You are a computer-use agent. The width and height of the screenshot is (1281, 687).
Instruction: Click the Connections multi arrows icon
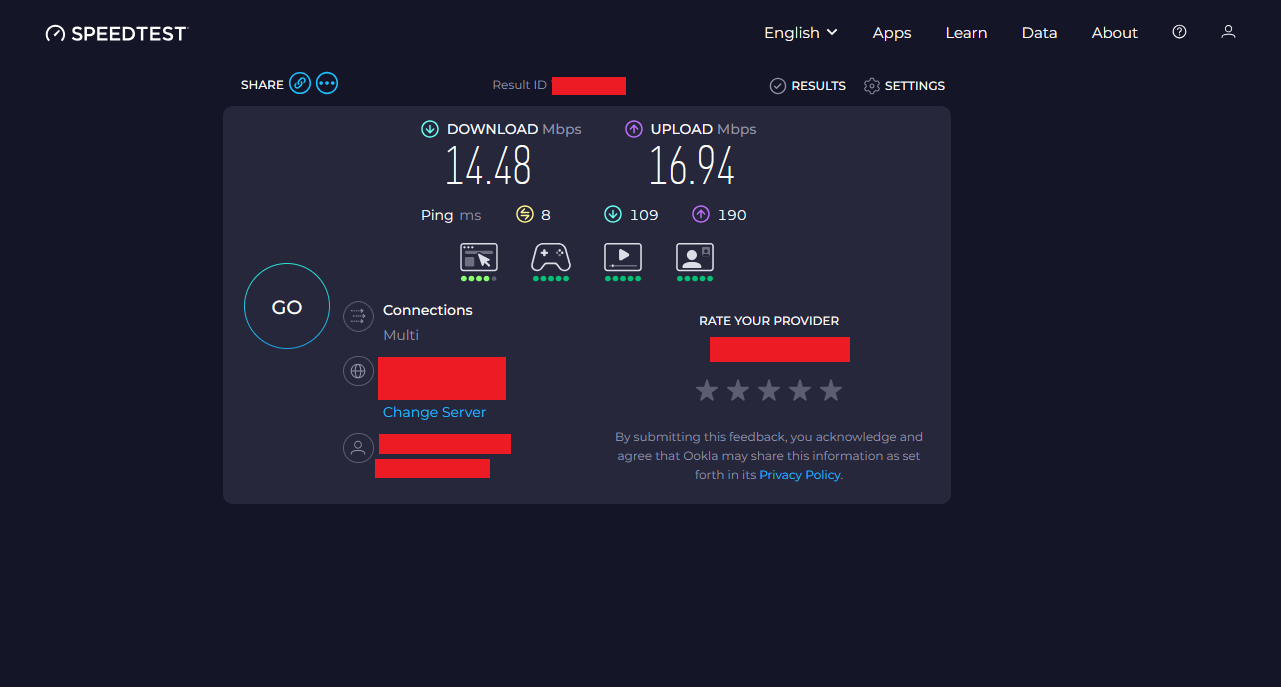[358, 316]
